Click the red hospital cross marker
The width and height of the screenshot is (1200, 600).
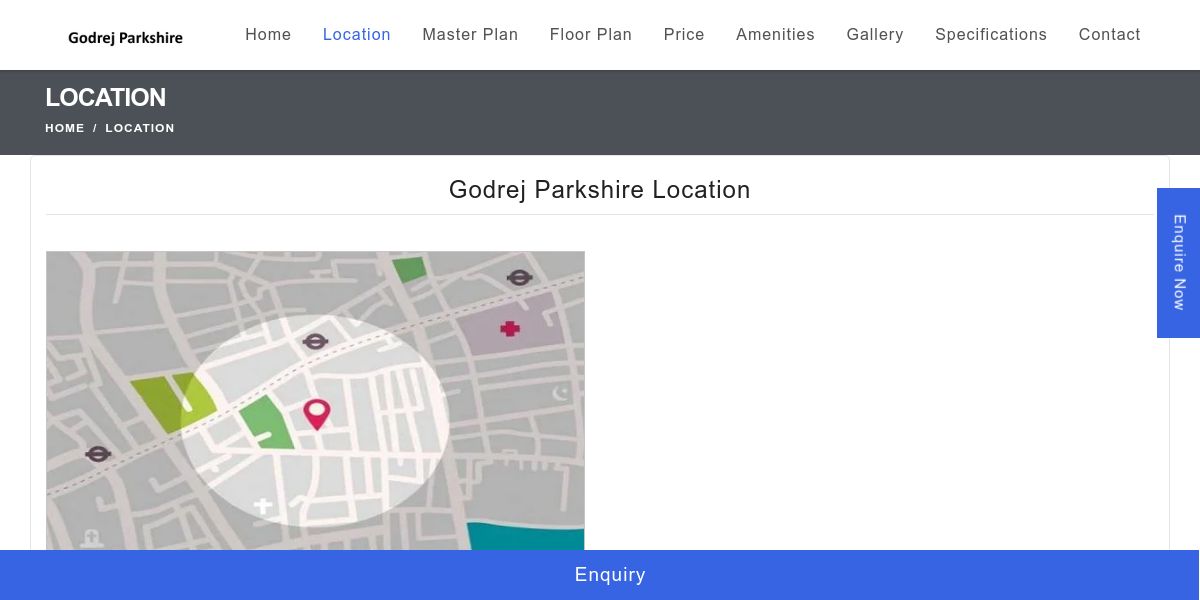(510, 328)
